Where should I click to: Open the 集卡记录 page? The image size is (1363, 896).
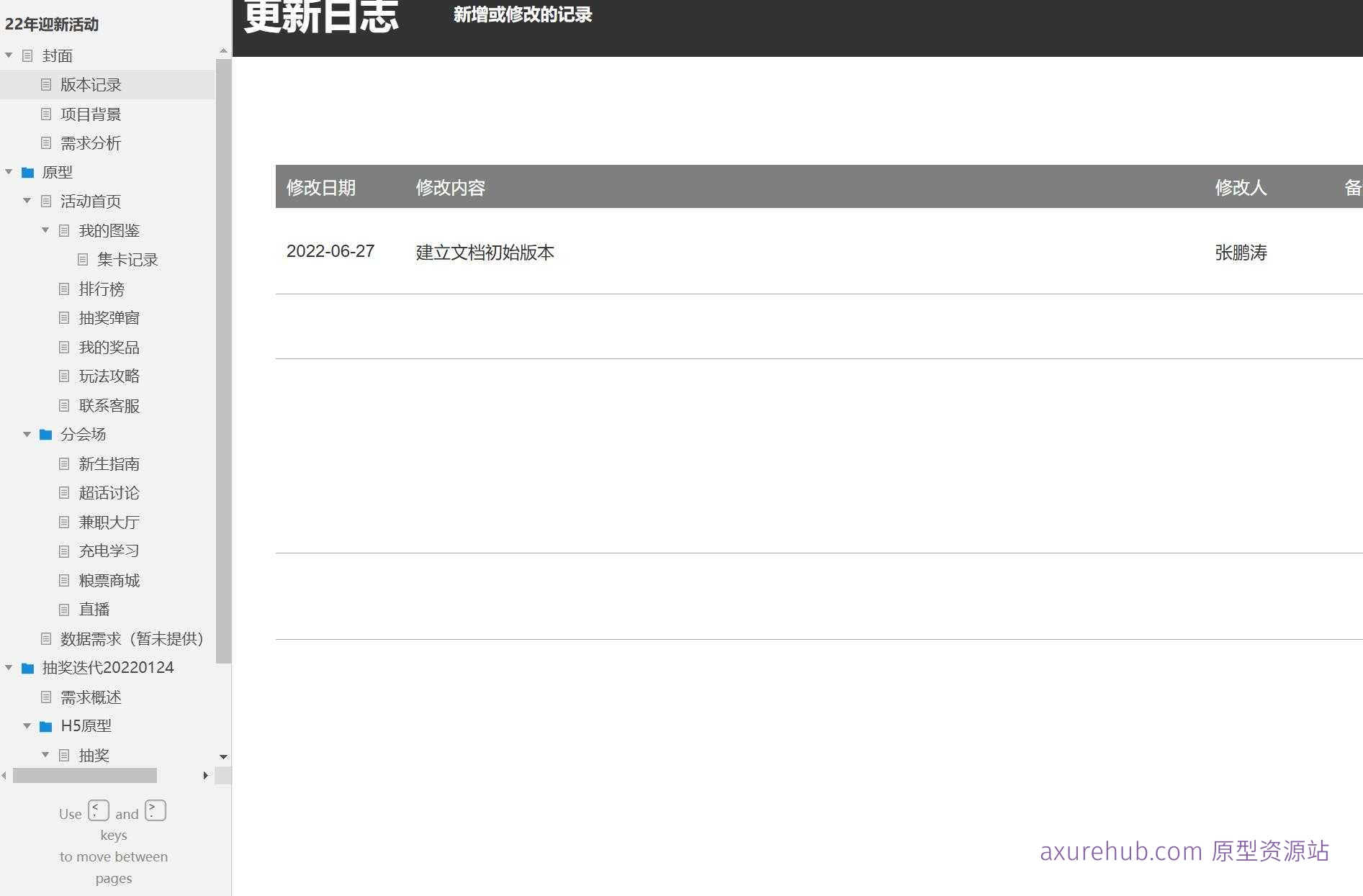(x=127, y=260)
